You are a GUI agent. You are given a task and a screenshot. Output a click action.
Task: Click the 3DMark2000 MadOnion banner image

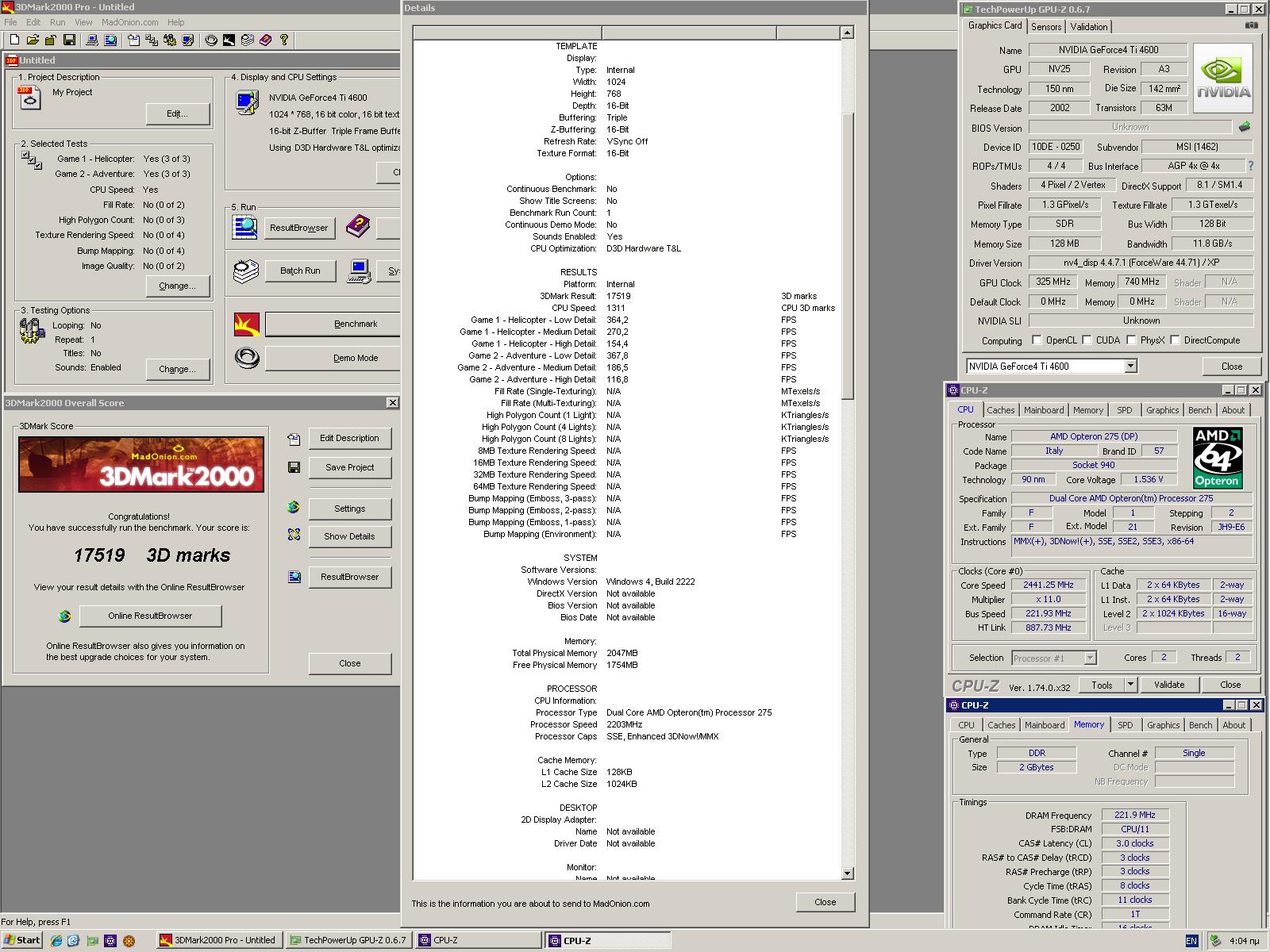pyautogui.click(x=141, y=464)
